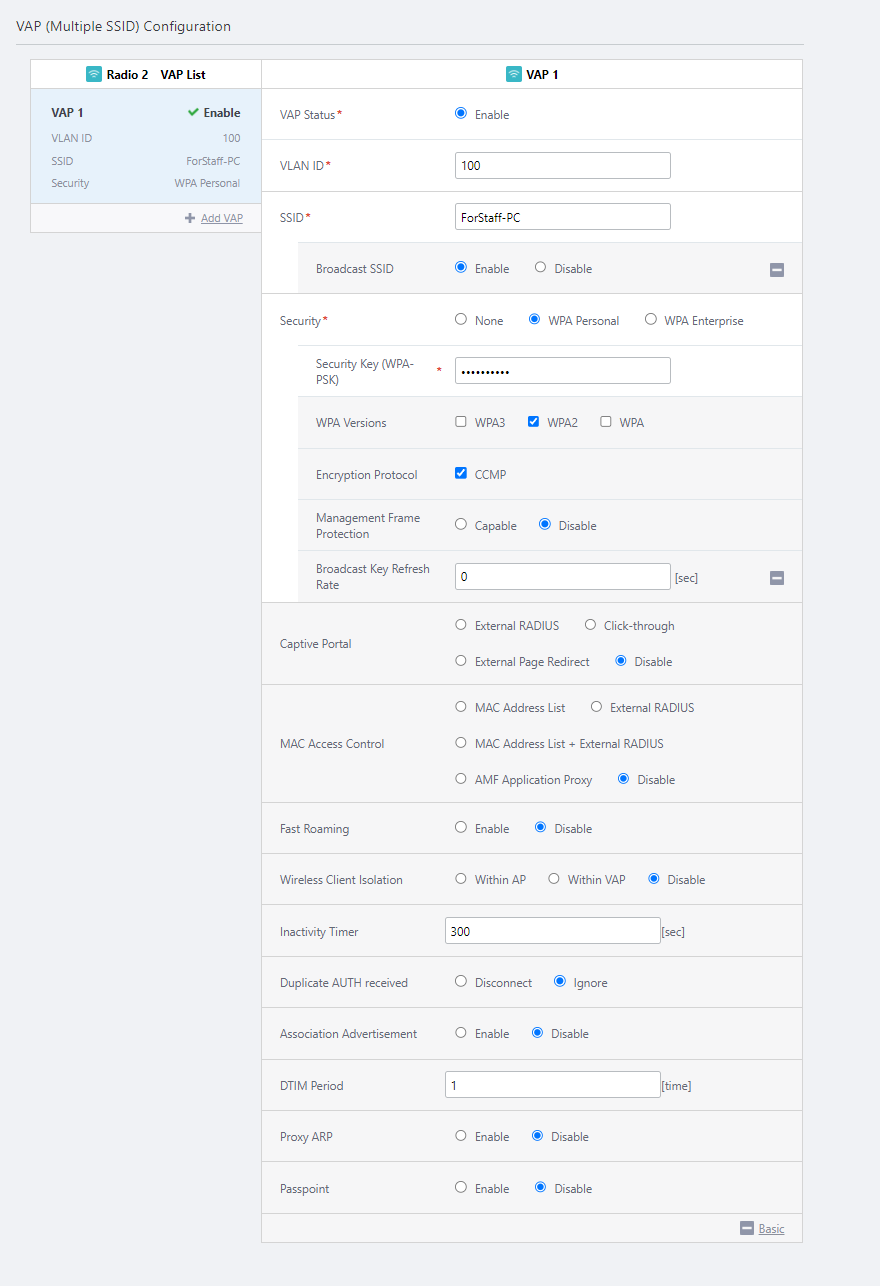Switch to the Basic settings view link
This screenshot has height=1286, width=880.
click(771, 1229)
